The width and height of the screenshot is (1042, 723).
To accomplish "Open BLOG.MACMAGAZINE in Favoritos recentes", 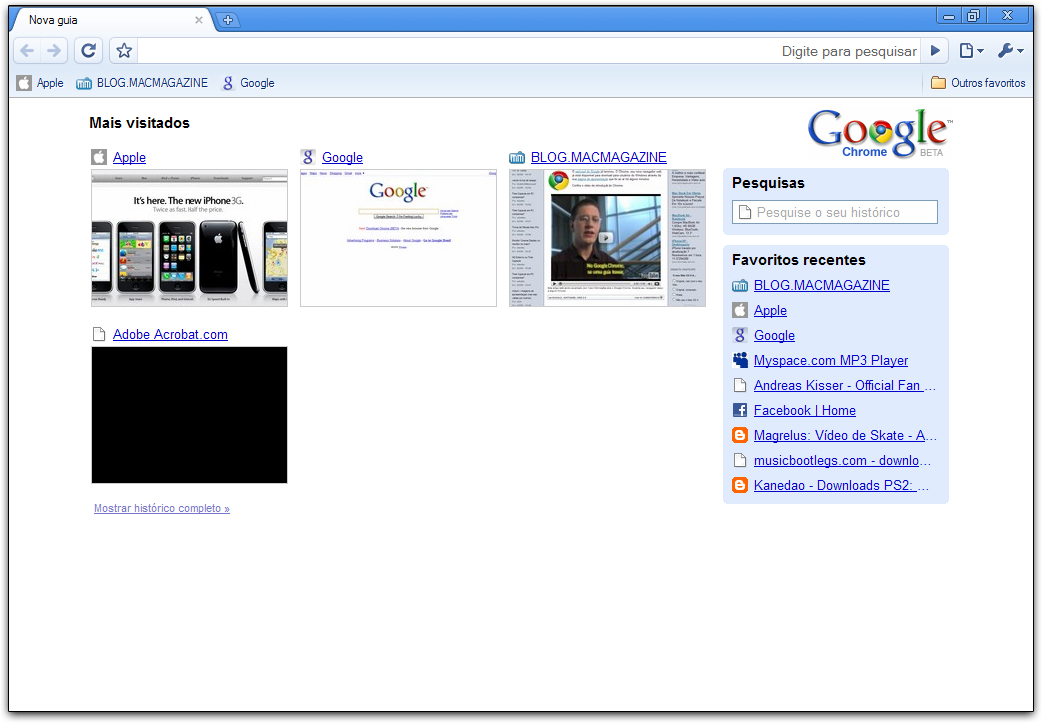I will tap(821, 285).
